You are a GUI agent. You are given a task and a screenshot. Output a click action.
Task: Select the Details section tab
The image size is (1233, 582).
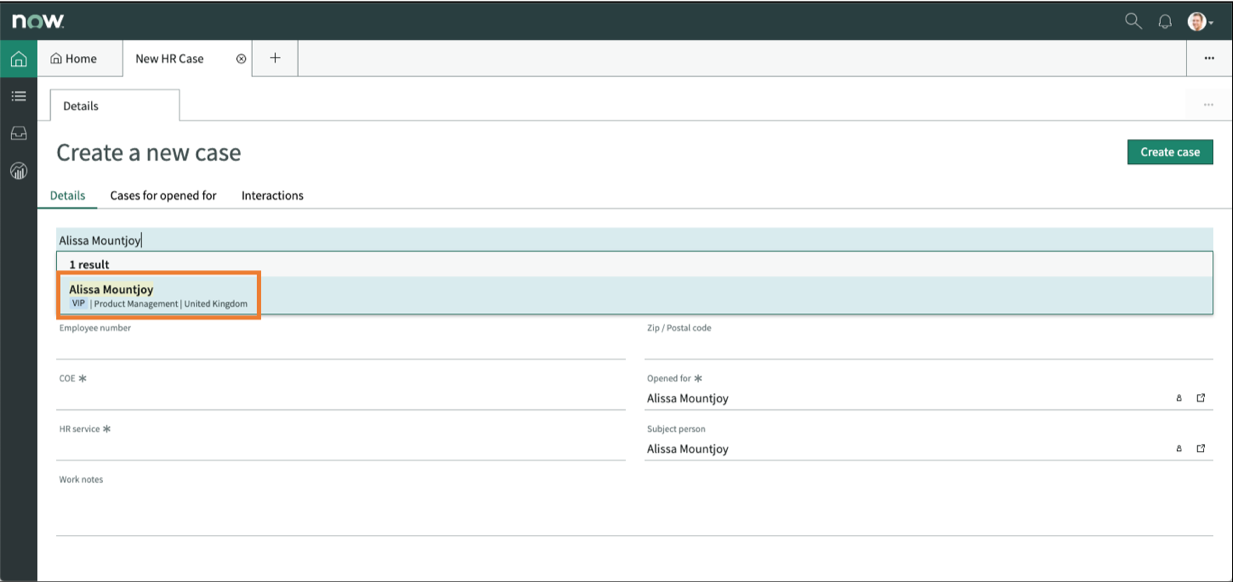[68, 195]
